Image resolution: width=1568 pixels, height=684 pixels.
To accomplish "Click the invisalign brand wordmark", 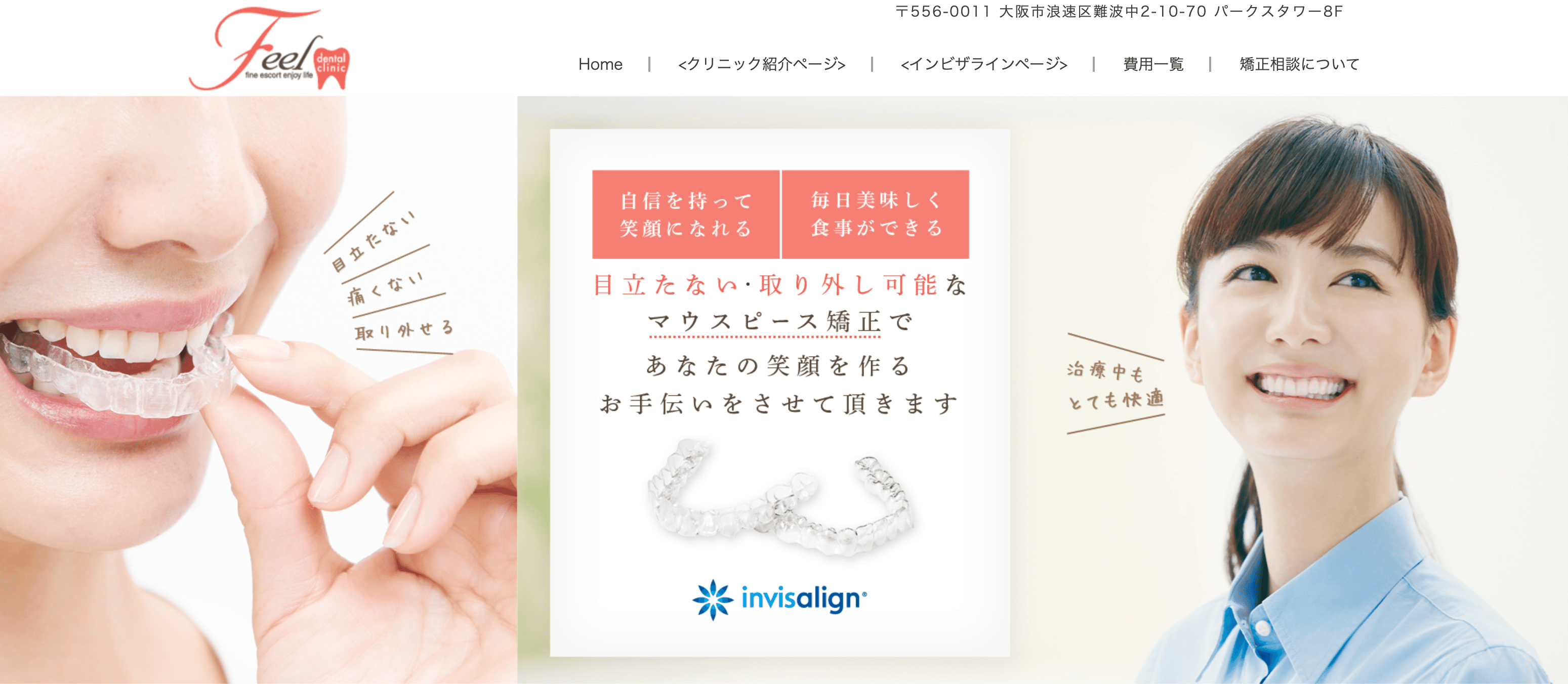I will pos(803,599).
